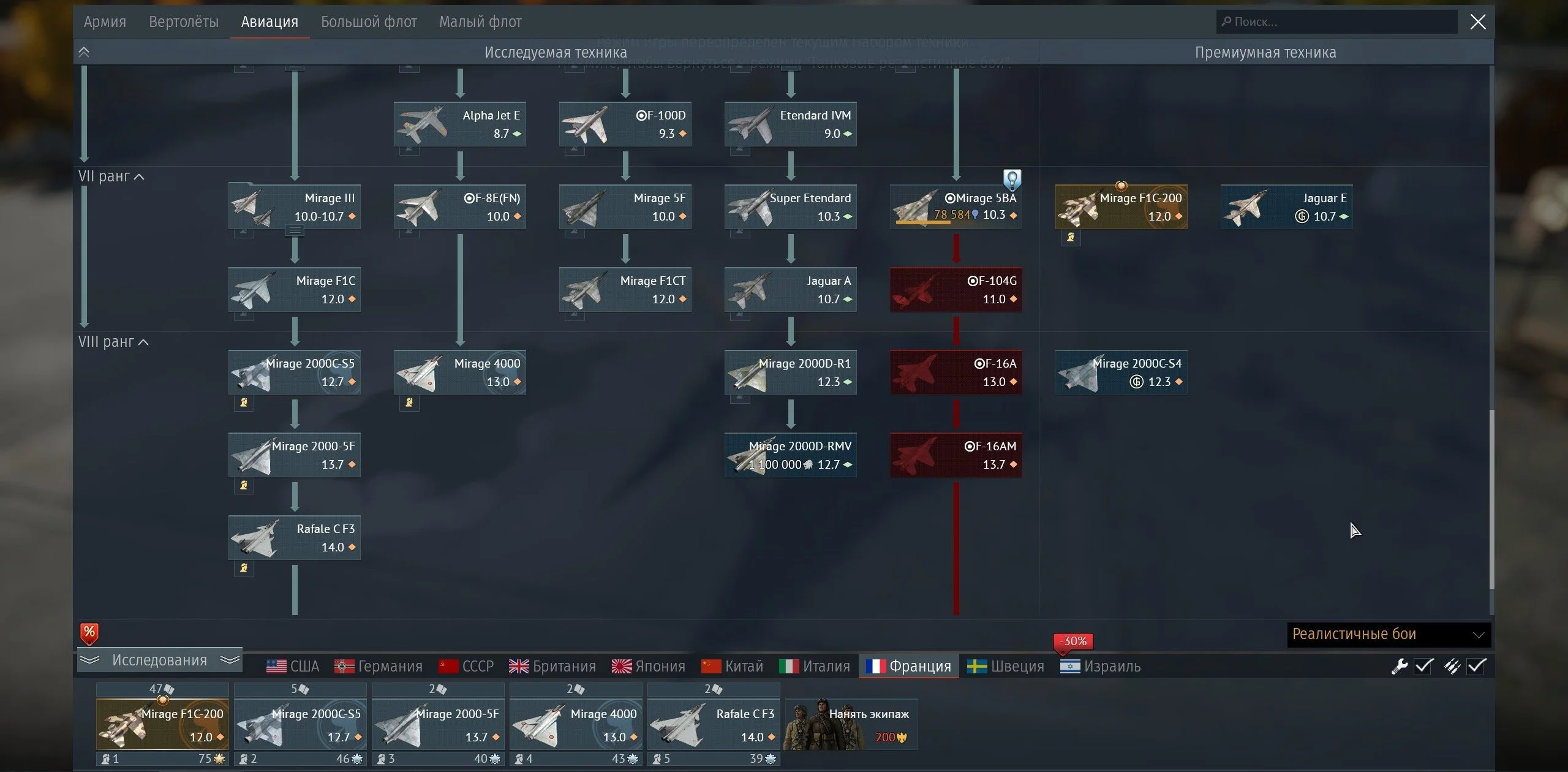1568x772 pixels.
Task: Select the Франция nation tab
Action: 909,666
